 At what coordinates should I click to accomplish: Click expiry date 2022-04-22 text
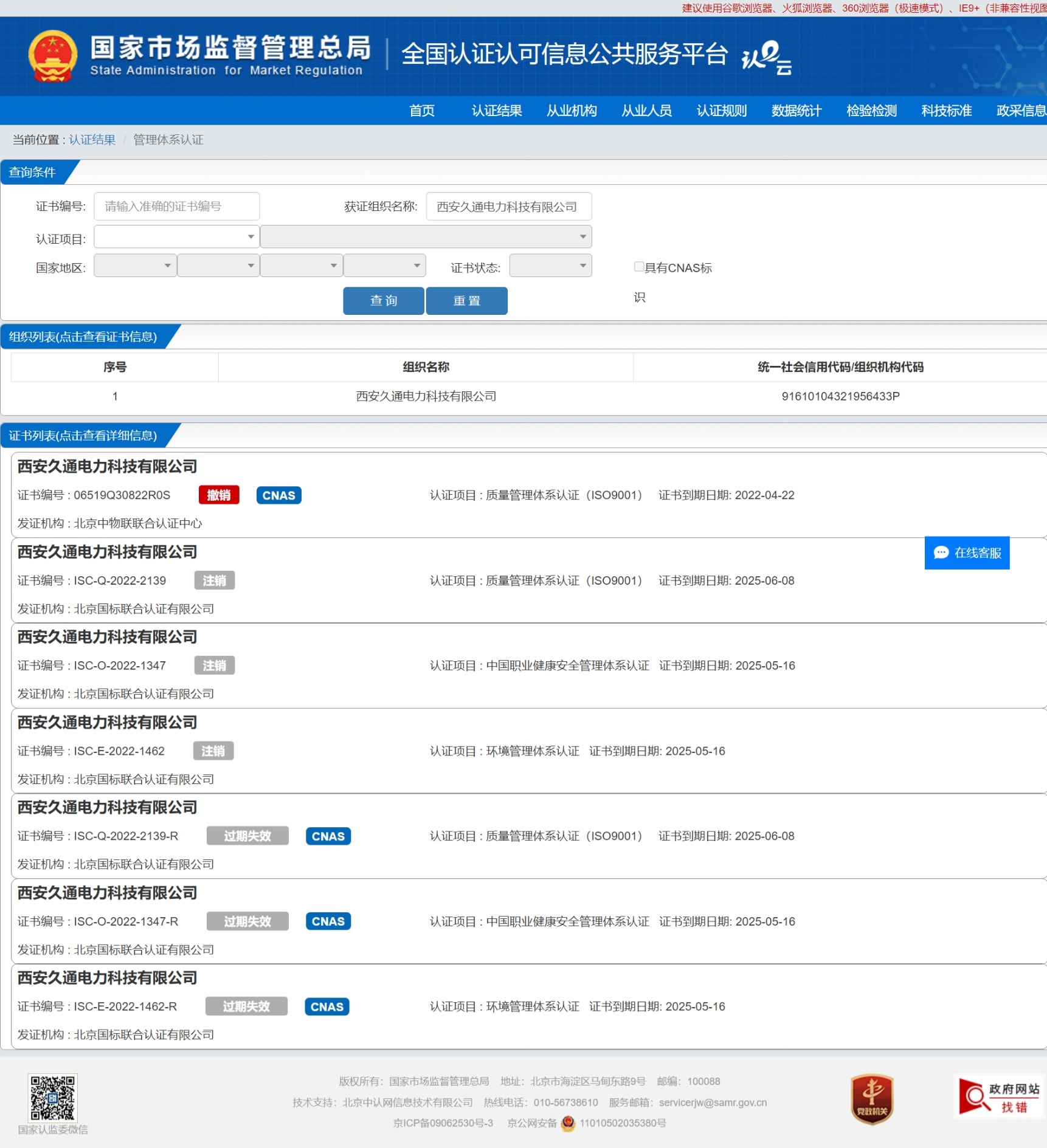tap(764, 495)
